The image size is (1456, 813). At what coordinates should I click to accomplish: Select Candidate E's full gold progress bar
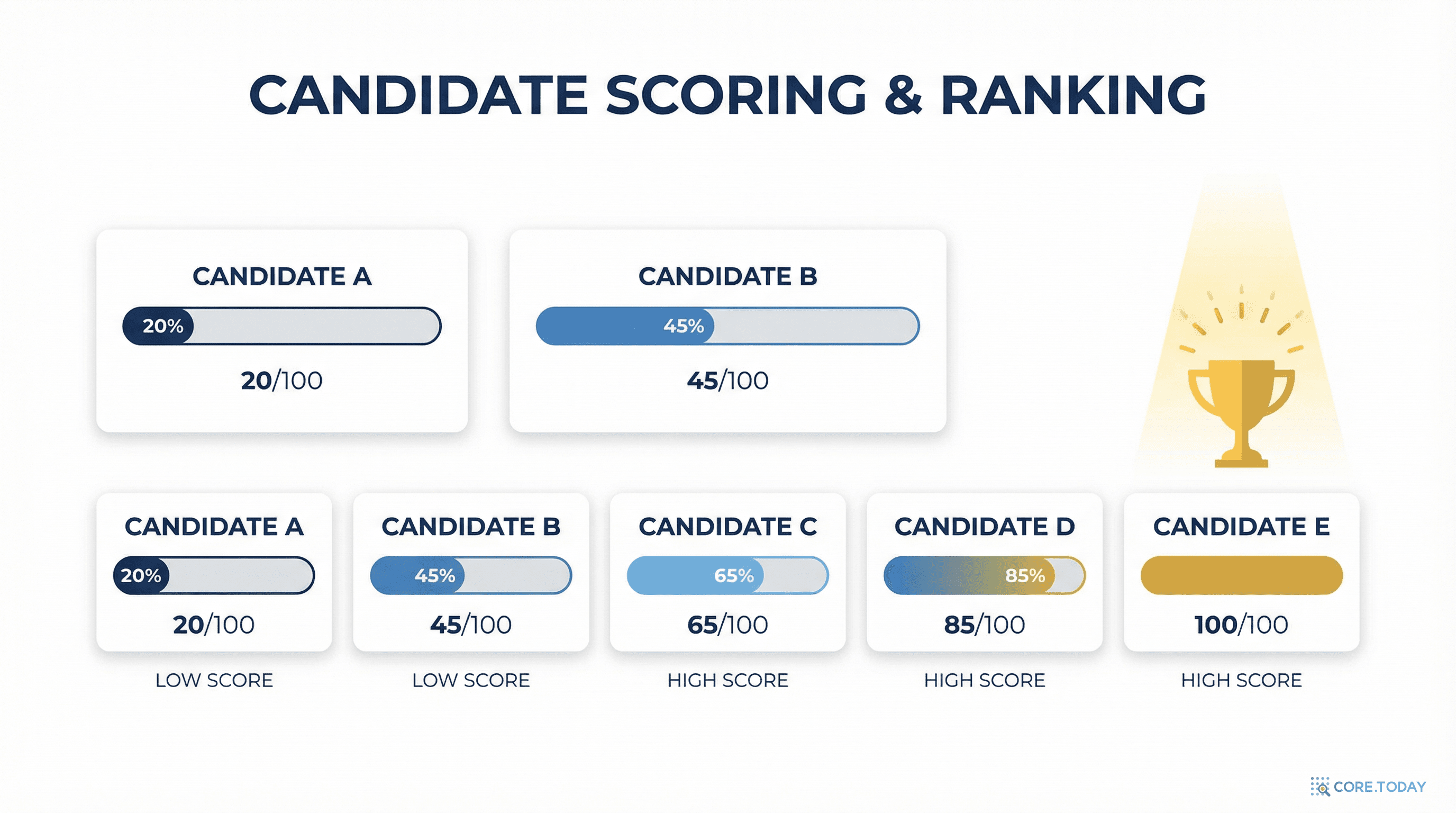[x=1241, y=575]
